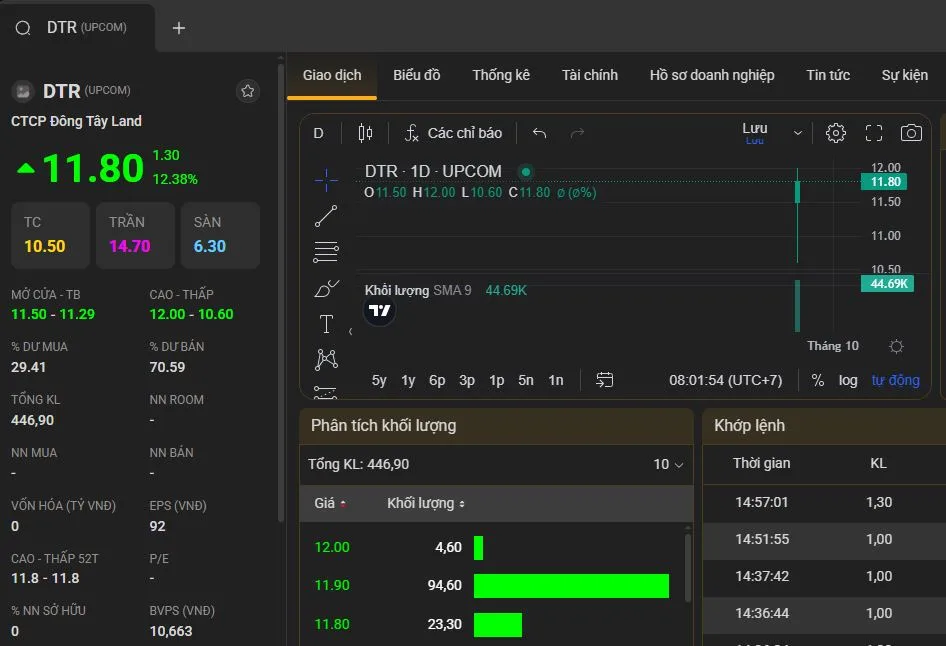This screenshot has width=946, height=646.
Task: Enter fullscreen chart mode
Action: coord(874,133)
